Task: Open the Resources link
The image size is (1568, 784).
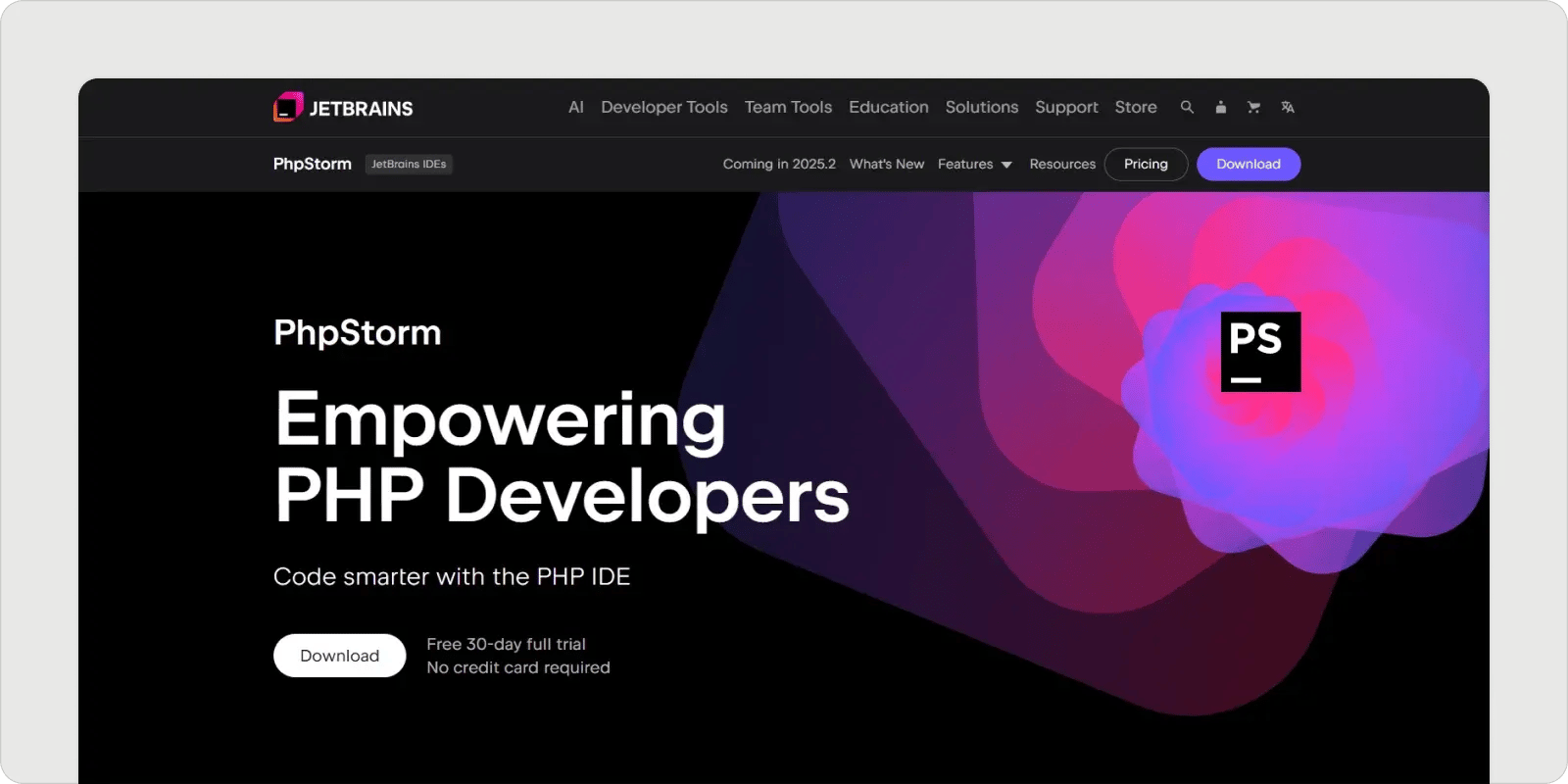Action: point(1062,164)
